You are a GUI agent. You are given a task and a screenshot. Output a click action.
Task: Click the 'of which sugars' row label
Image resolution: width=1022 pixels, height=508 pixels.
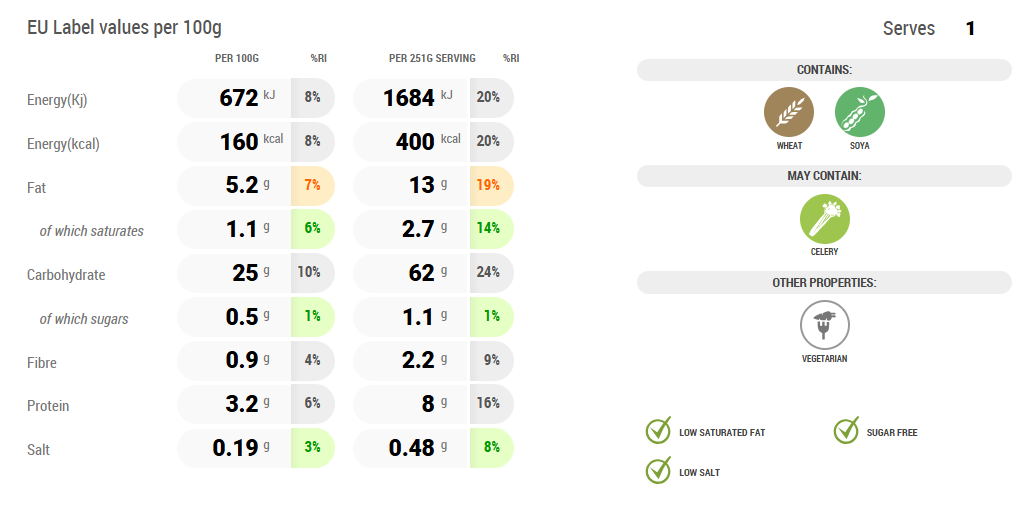pyautogui.click(x=84, y=319)
